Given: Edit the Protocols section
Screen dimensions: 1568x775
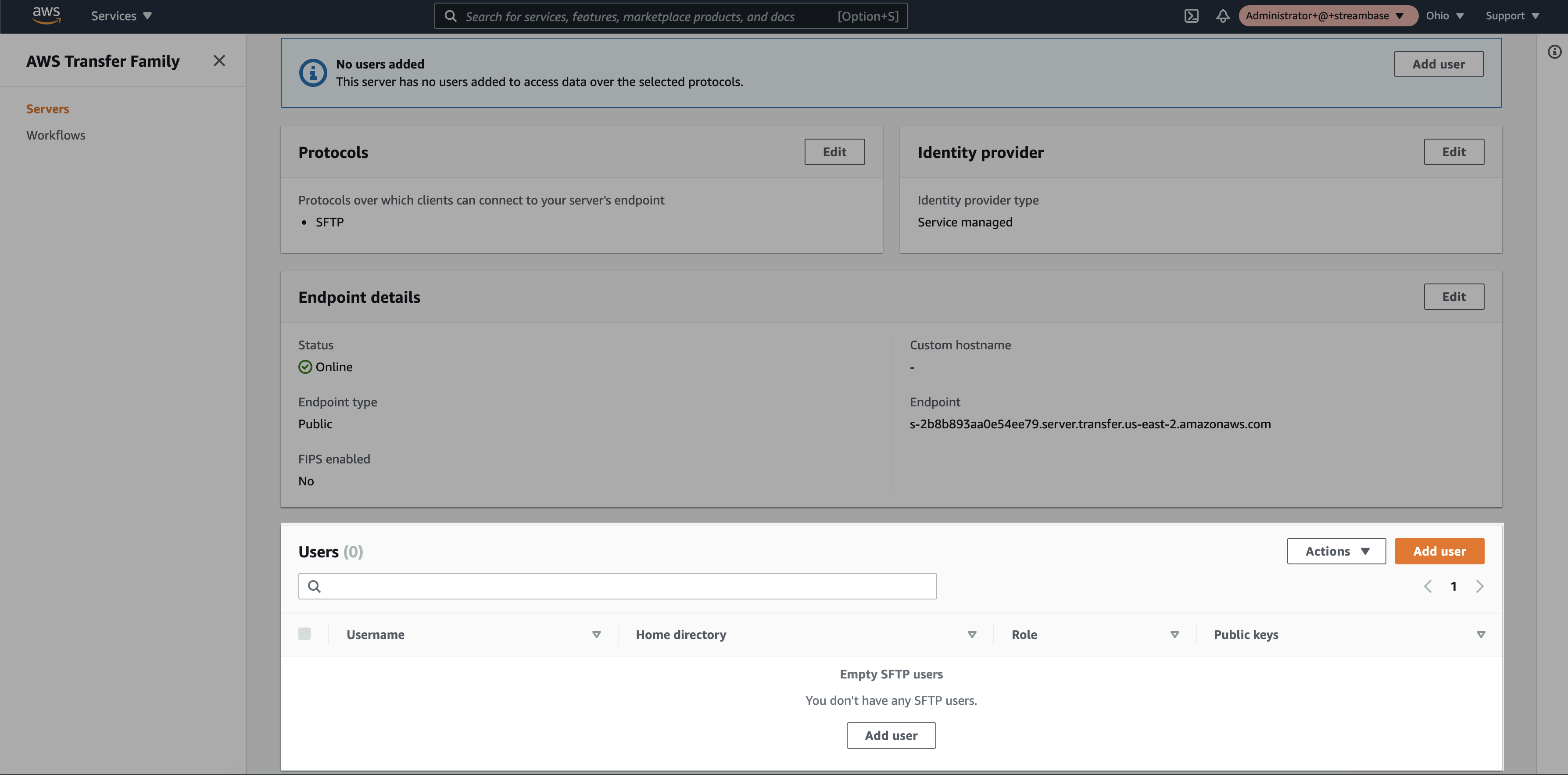Looking at the screenshot, I should (x=834, y=151).
